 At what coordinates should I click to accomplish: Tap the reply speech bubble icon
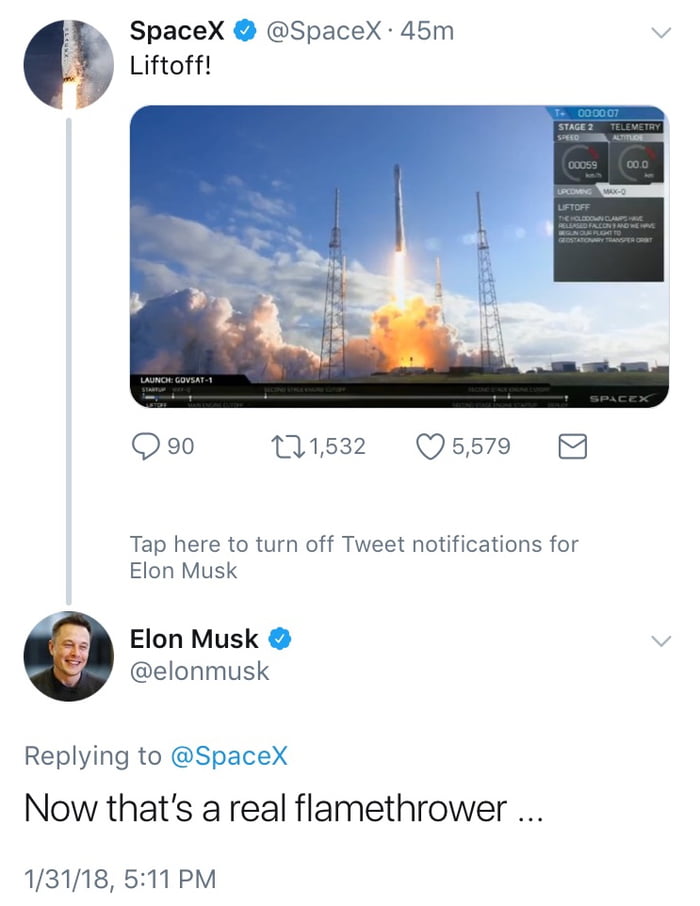coord(145,447)
